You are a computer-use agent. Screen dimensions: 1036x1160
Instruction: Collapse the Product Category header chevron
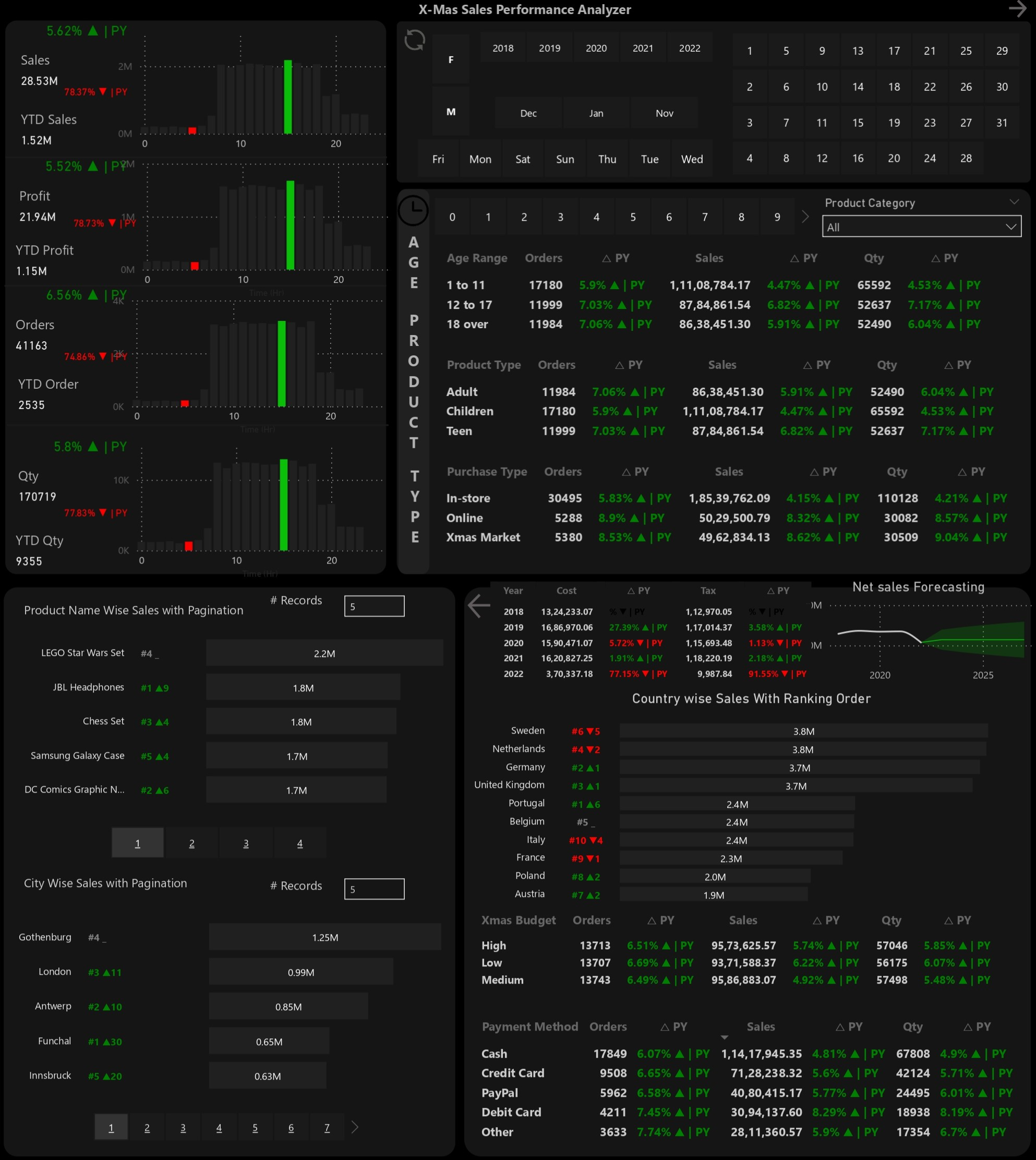tap(1014, 202)
